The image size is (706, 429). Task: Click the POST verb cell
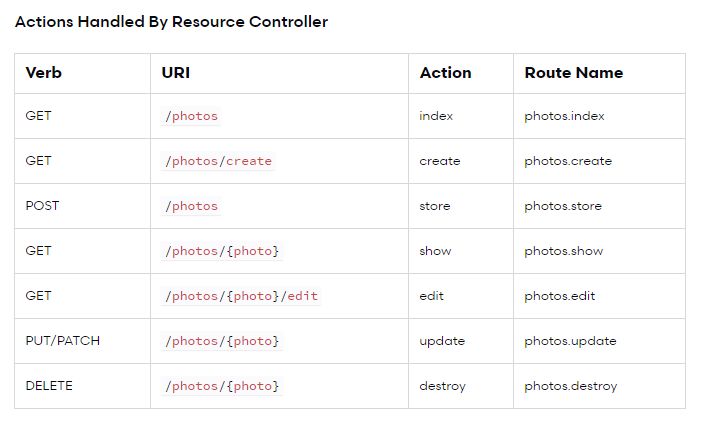42,206
